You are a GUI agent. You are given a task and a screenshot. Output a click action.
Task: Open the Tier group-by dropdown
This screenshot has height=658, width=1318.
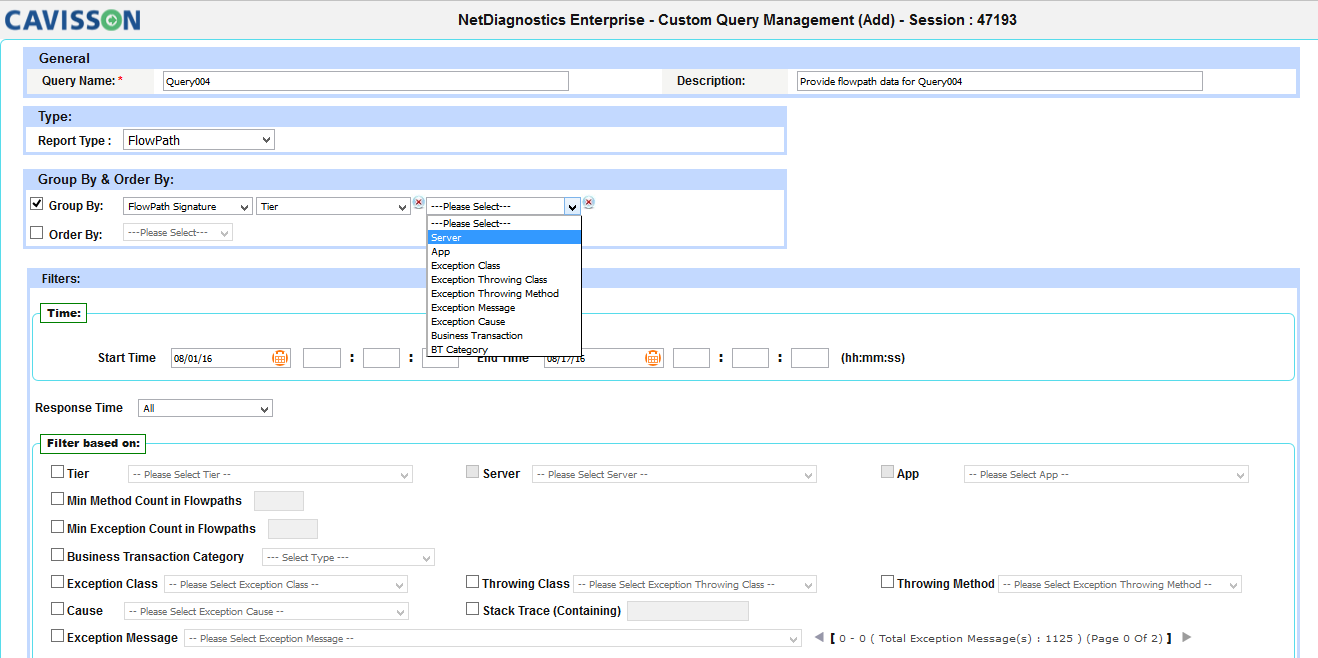click(333, 206)
